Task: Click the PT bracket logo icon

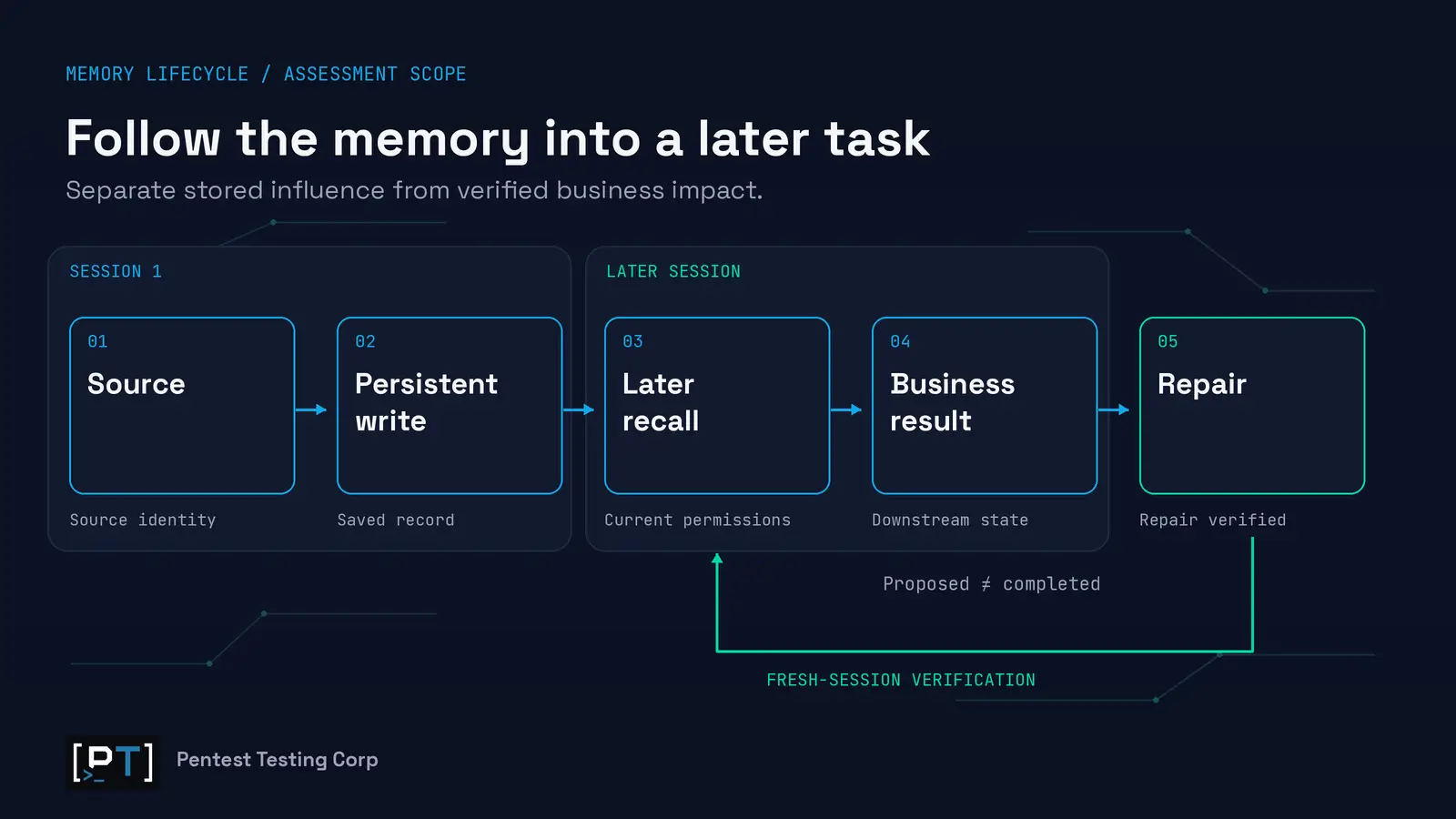Action: [113, 762]
